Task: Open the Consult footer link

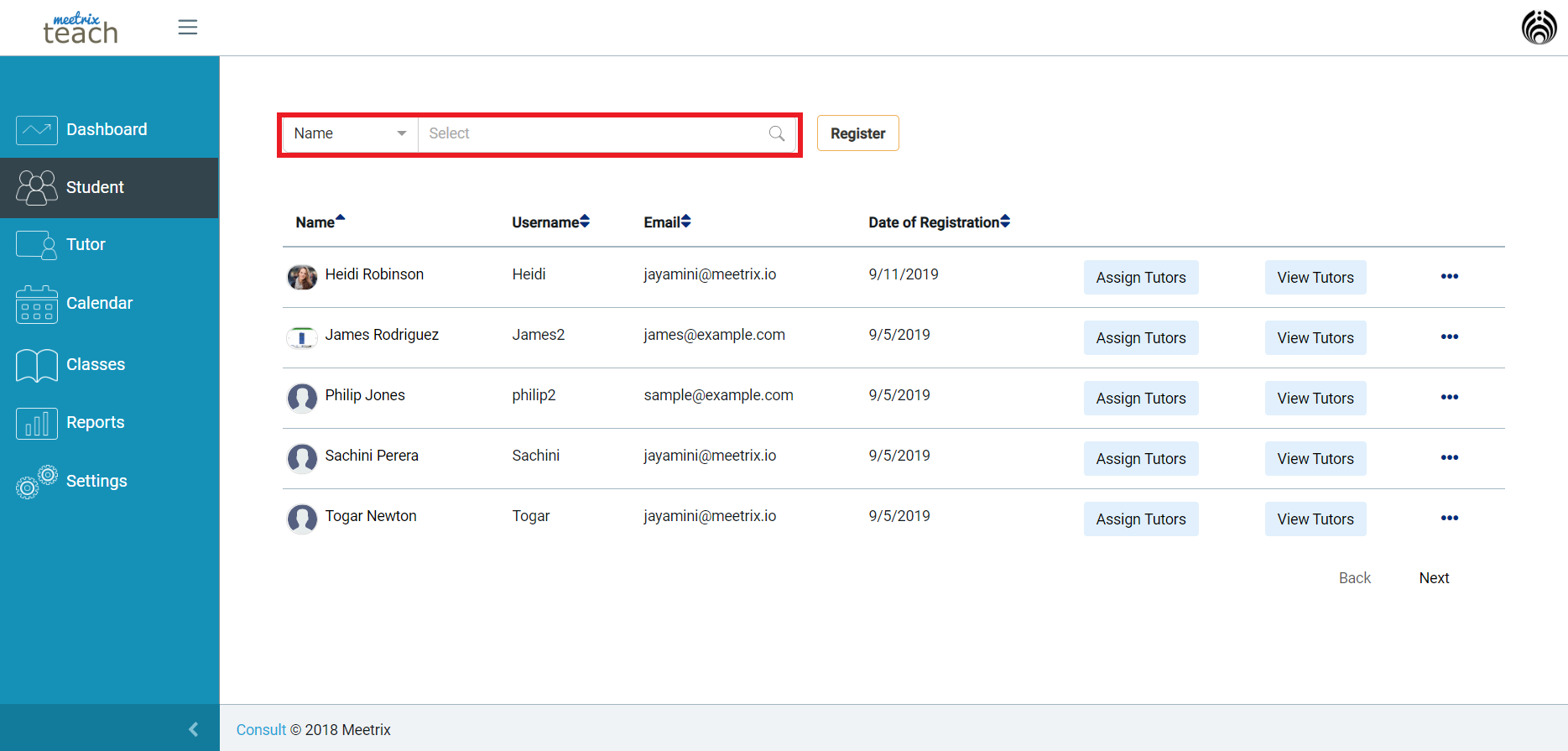Action: pyautogui.click(x=261, y=730)
